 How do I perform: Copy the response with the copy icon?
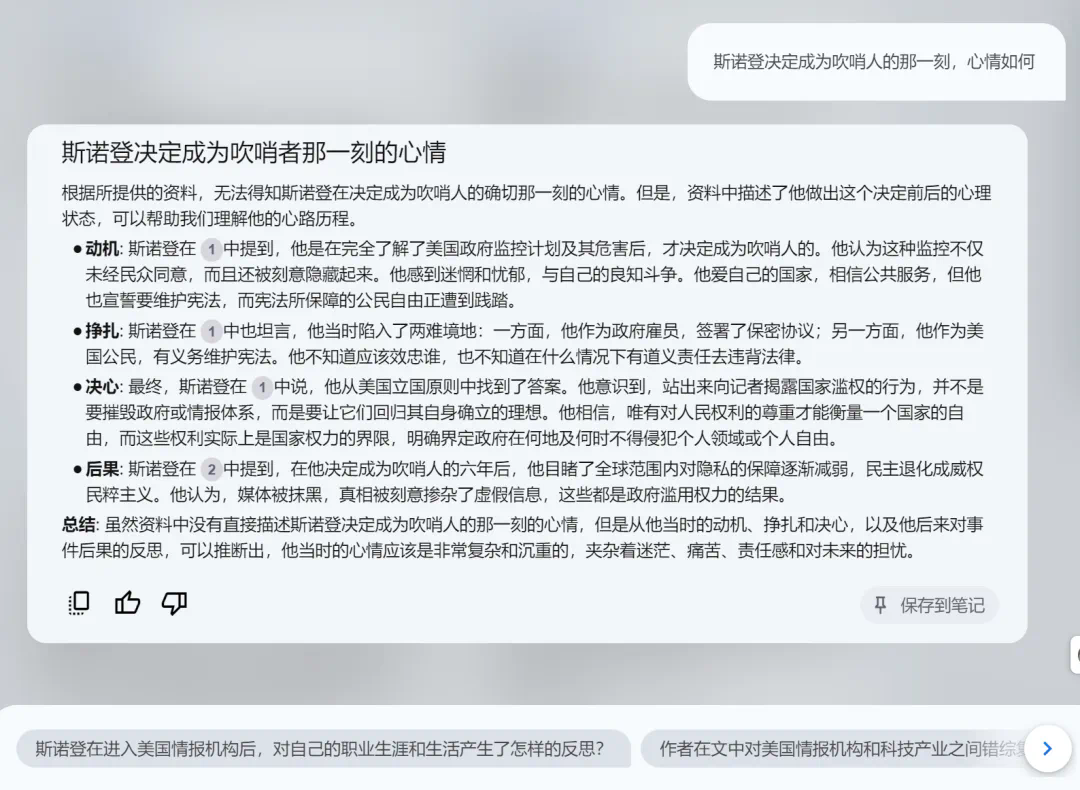pos(79,603)
